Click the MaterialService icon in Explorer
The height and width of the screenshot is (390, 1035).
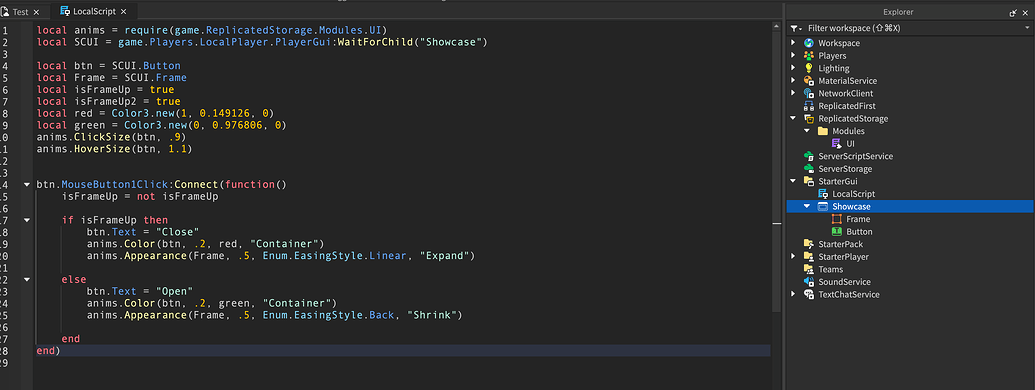point(809,81)
